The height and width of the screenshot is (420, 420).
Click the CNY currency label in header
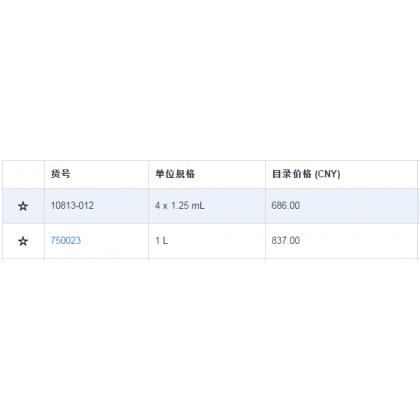(328, 174)
